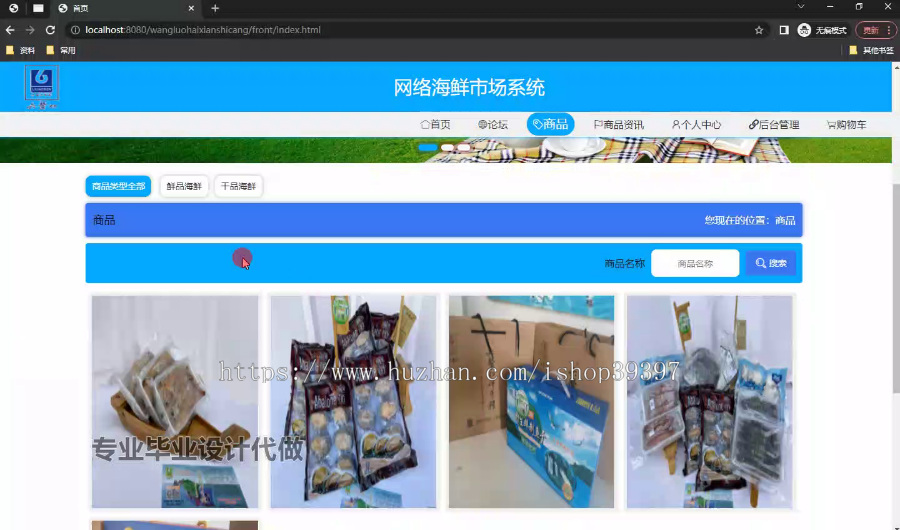Viewport: 900px width, 530px height.
Task: Click the site logo image
Action: 41,87
